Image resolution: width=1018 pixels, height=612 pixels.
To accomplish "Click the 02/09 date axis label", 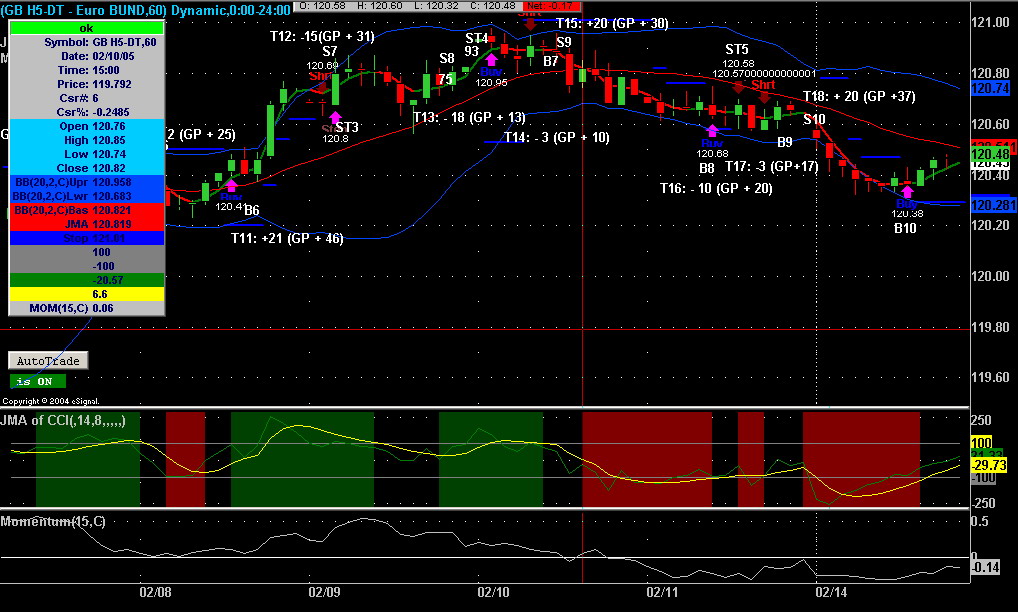I will coord(324,592).
